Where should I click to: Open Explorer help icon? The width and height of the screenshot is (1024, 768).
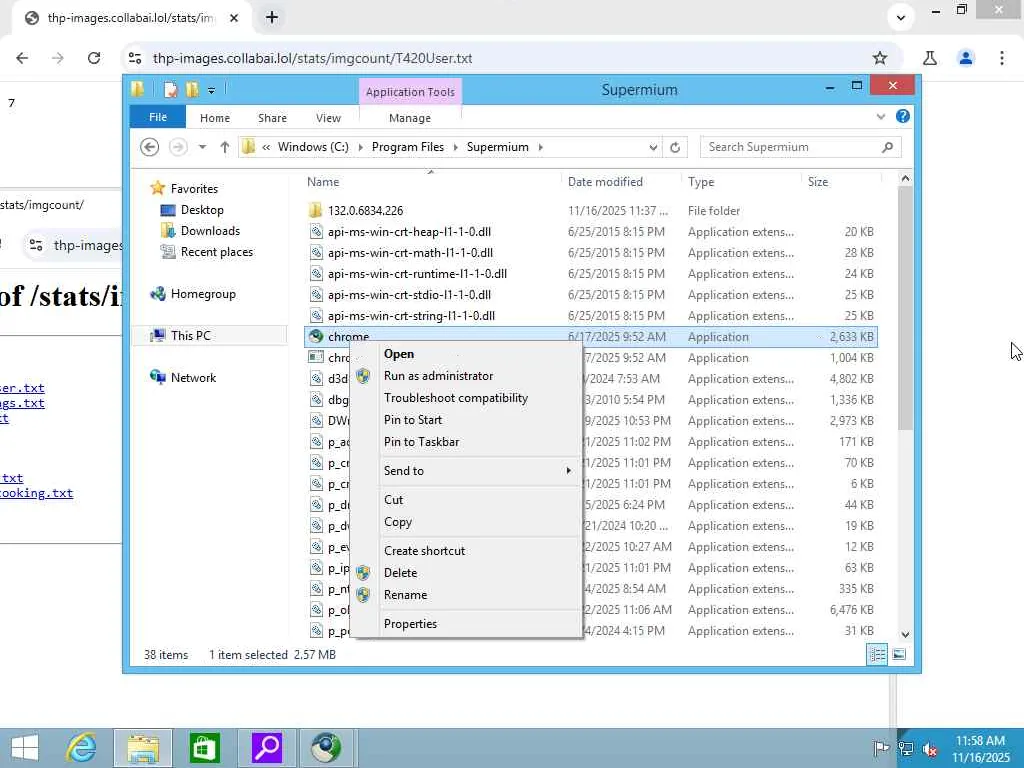coord(903,116)
